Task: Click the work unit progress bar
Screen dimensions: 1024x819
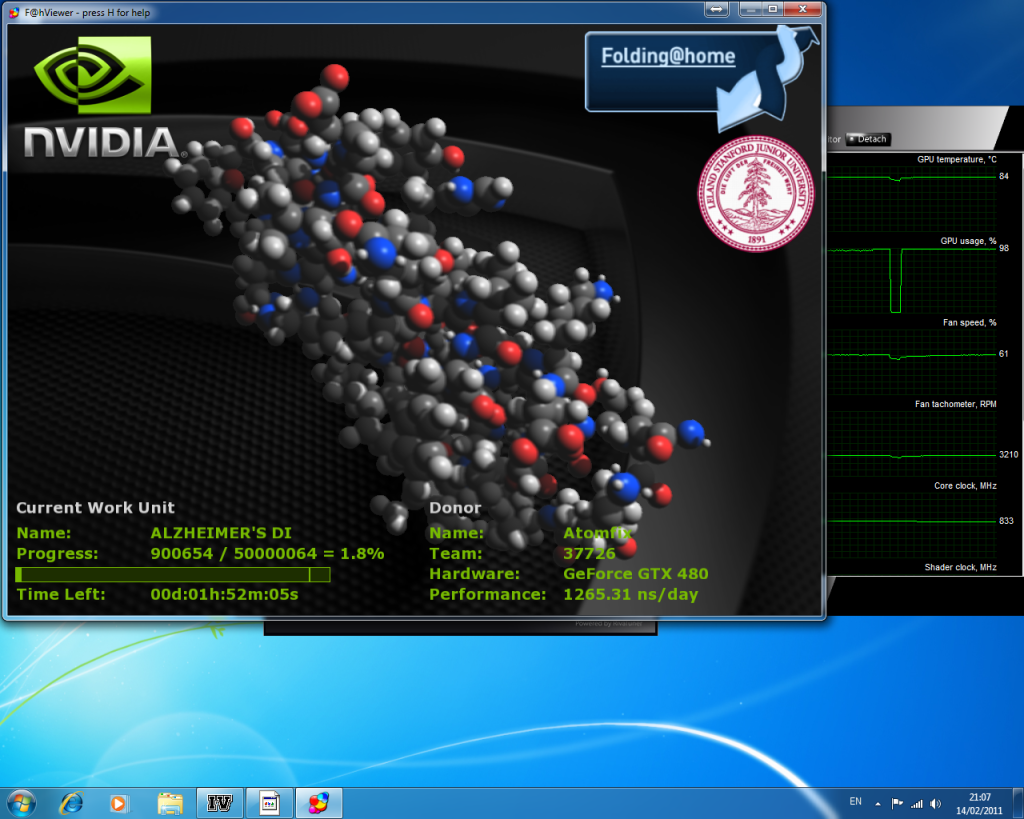Action: pos(173,575)
